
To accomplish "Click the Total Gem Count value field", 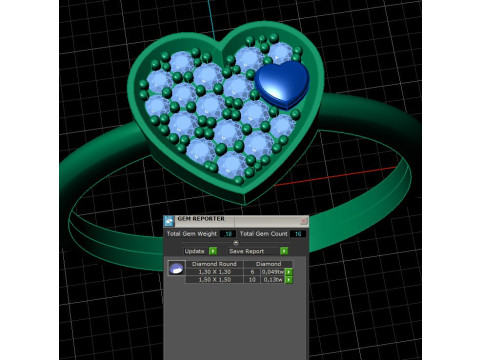I will (x=298, y=234).
